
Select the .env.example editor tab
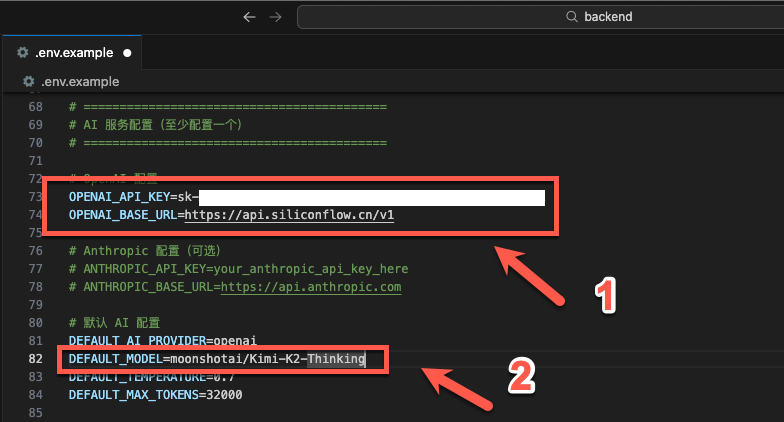72,52
